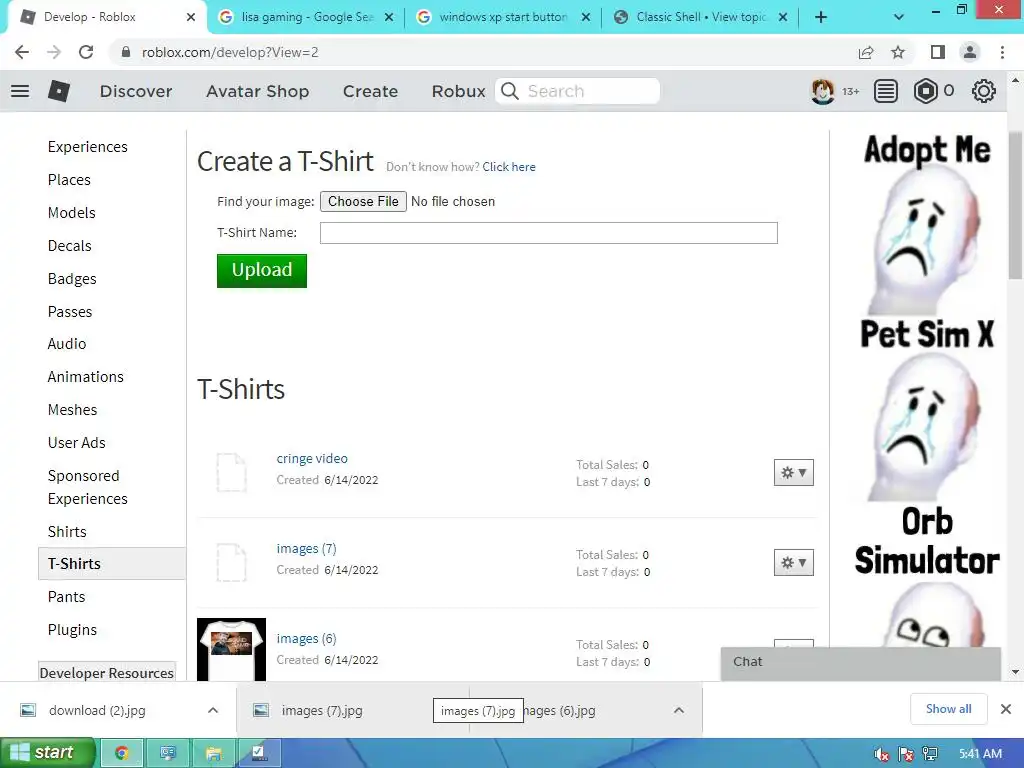Open the notifications feed icon

885,91
